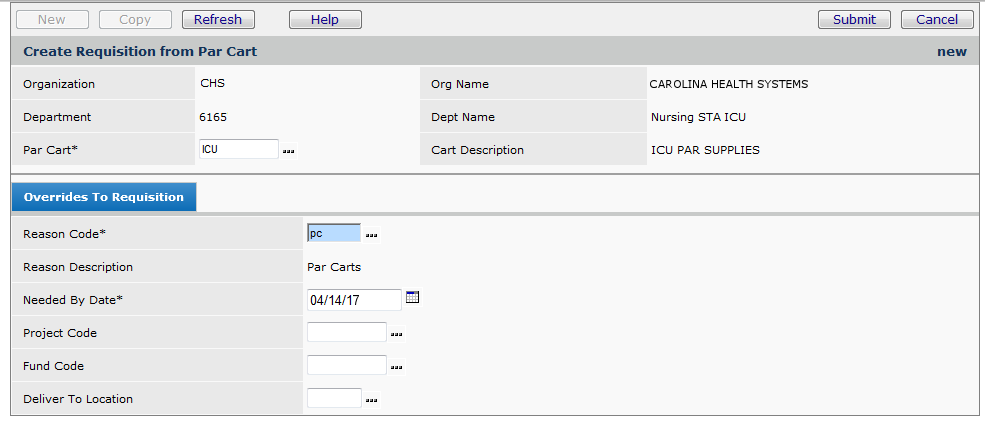Cancel the requisition creation
This screenshot has width=985, height=423.
tap(936, 19)
